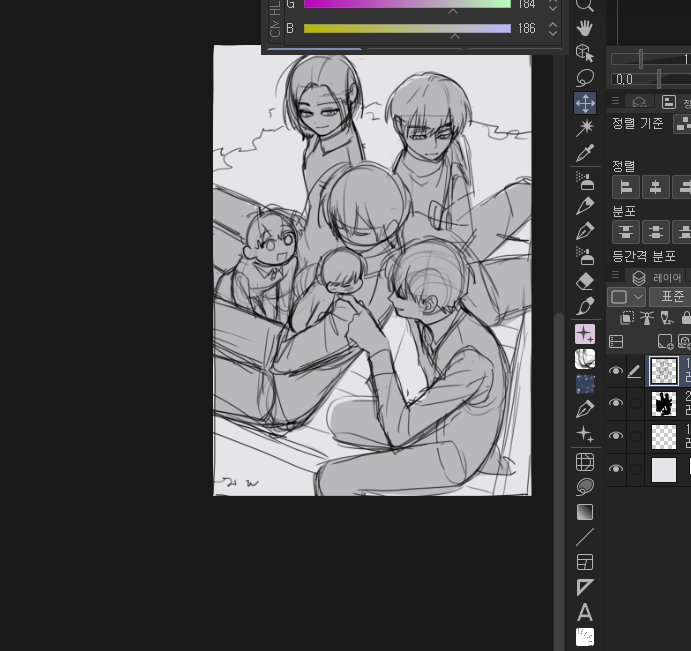Screen dimensions: 691x651
Task: Choose the white swirl brush thumbnail tool
Action: coord(585,359)
